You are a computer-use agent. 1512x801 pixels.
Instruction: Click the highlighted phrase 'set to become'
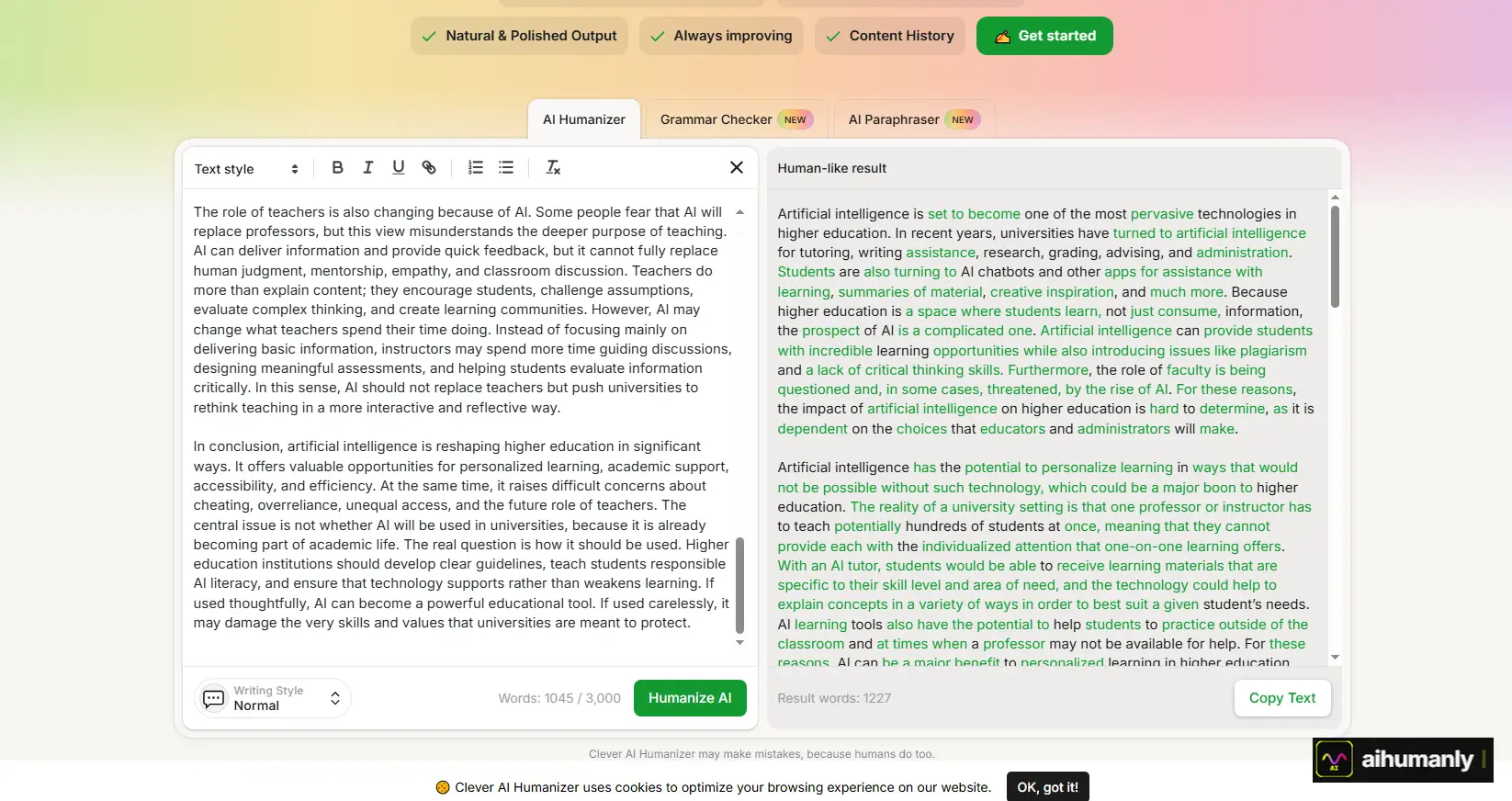pyautogui.click(x=974, y=214)
